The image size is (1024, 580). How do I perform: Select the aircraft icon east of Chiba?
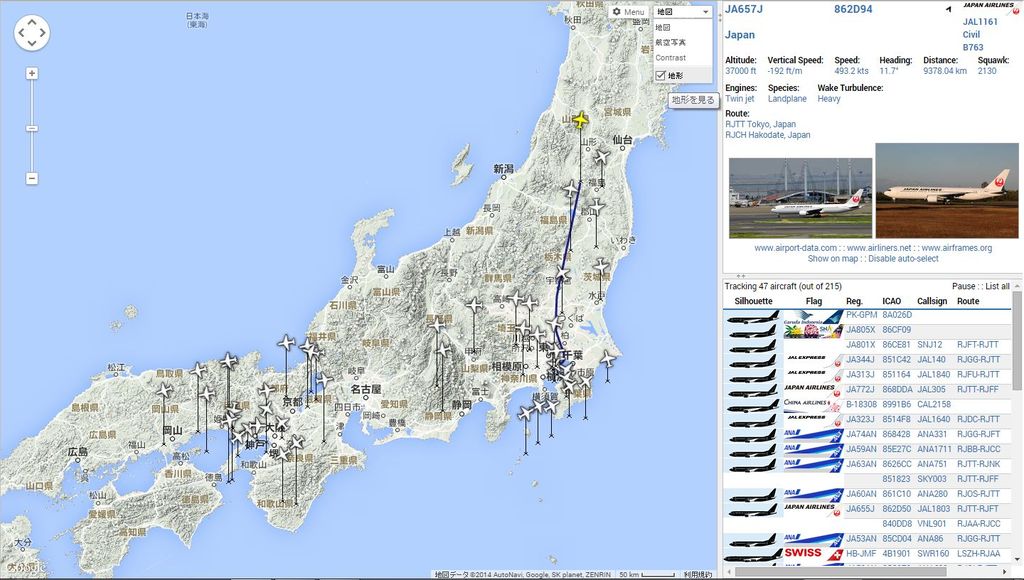pos(607,359)
